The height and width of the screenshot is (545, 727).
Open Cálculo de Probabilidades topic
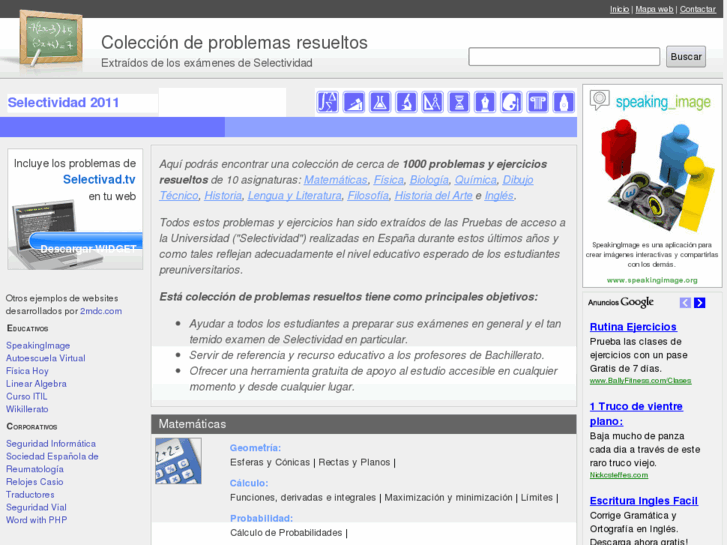click(x=286, y=533)
